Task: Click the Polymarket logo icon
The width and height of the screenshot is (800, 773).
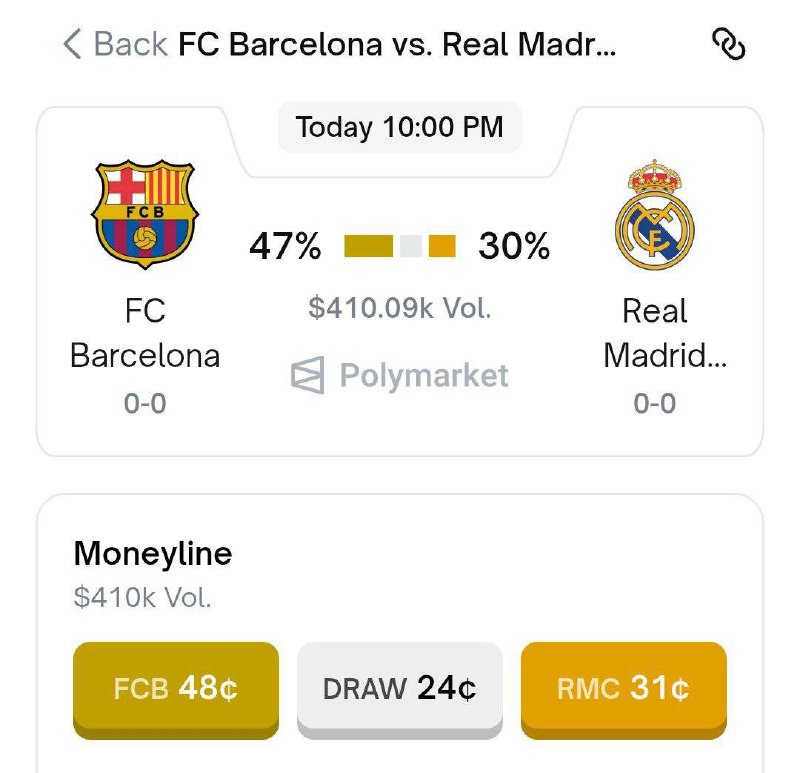Action: (308, 376)
